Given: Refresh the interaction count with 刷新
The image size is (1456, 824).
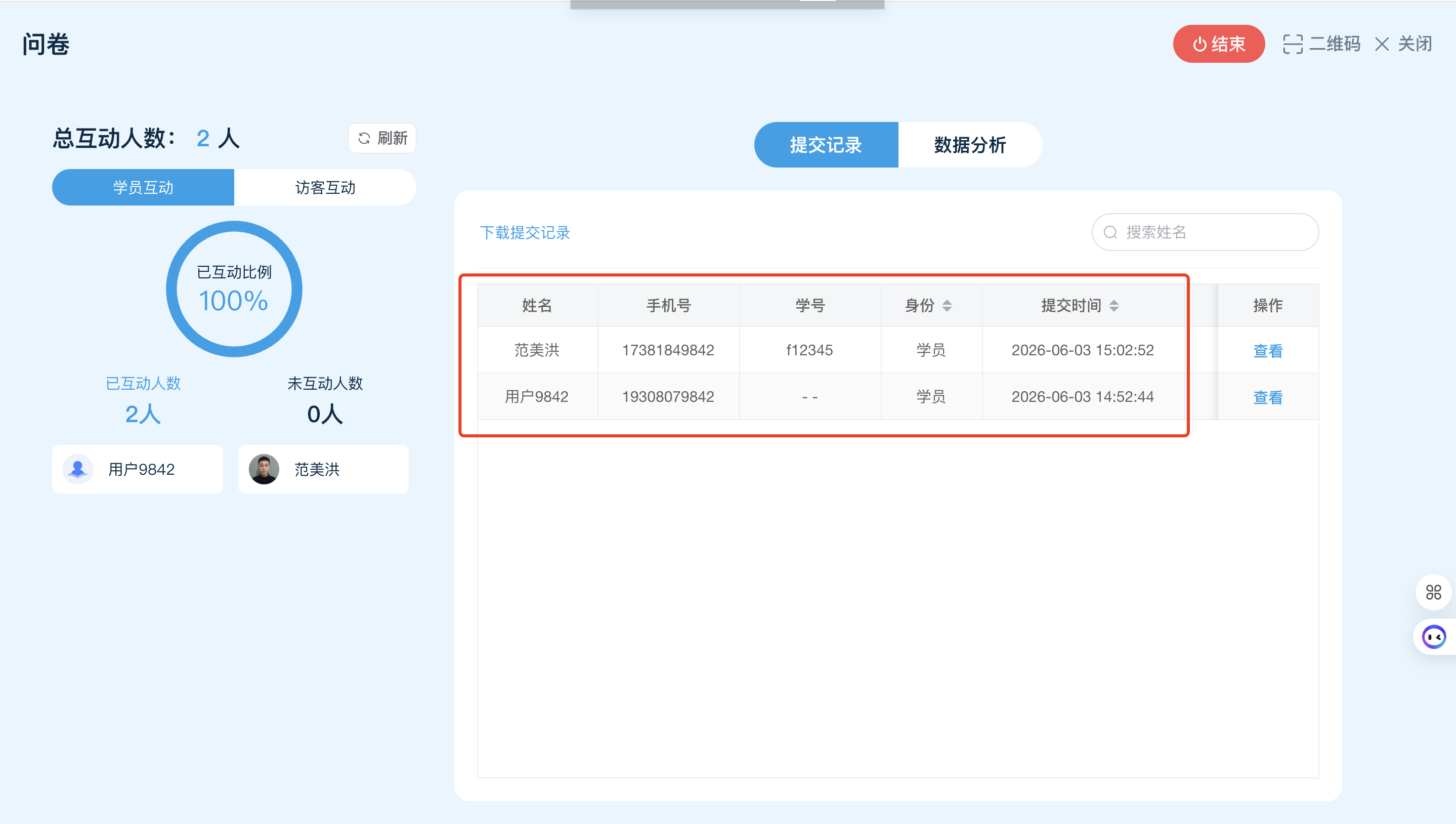Looking at the screenshot, I should pyautogui.click(x=382, y=138).
